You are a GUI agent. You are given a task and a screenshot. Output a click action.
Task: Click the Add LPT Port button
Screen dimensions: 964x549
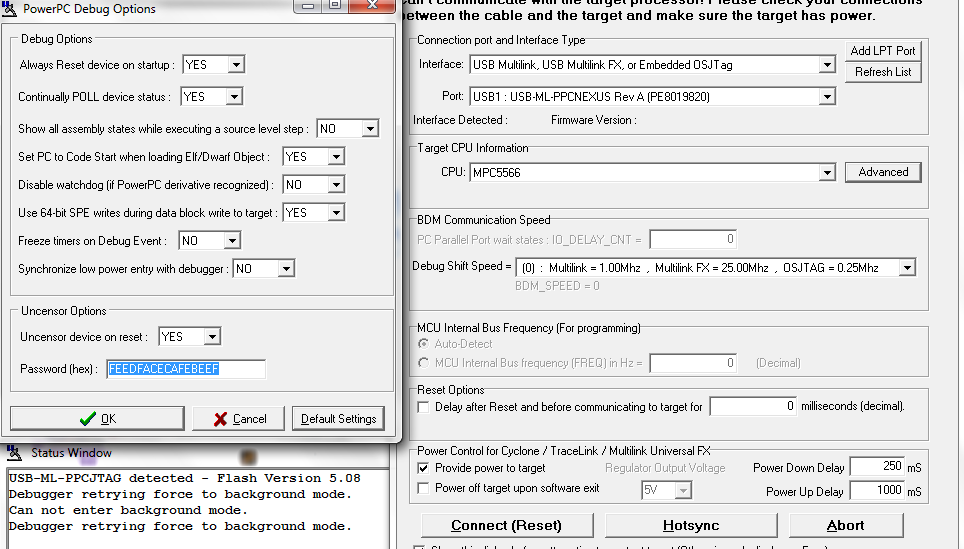pyautogui.click(x=883, y=50)
